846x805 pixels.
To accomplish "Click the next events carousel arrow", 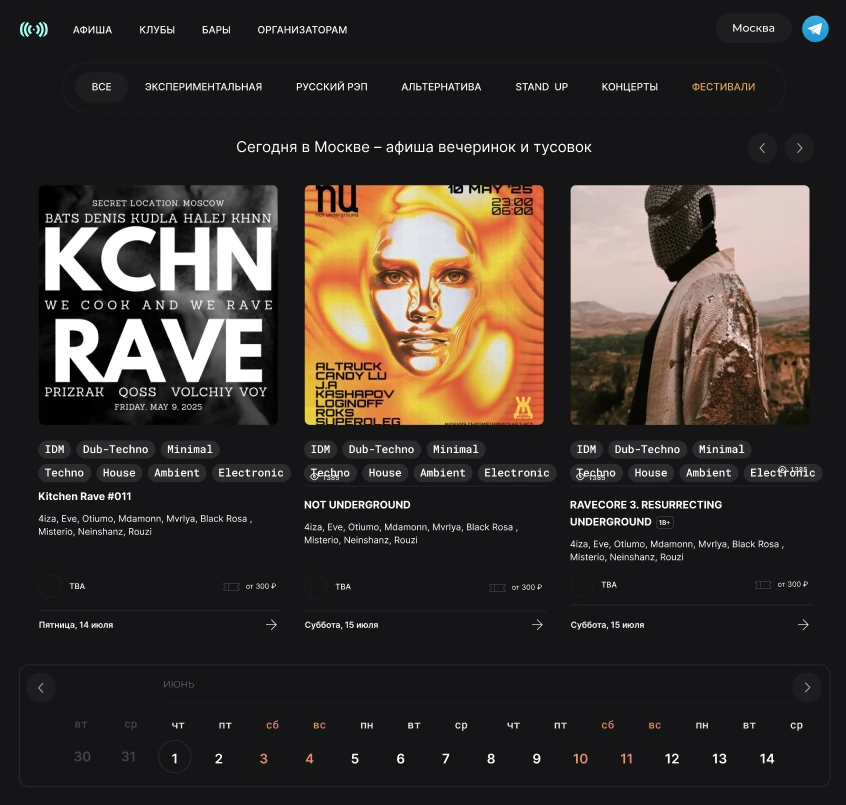I will 798,148.
